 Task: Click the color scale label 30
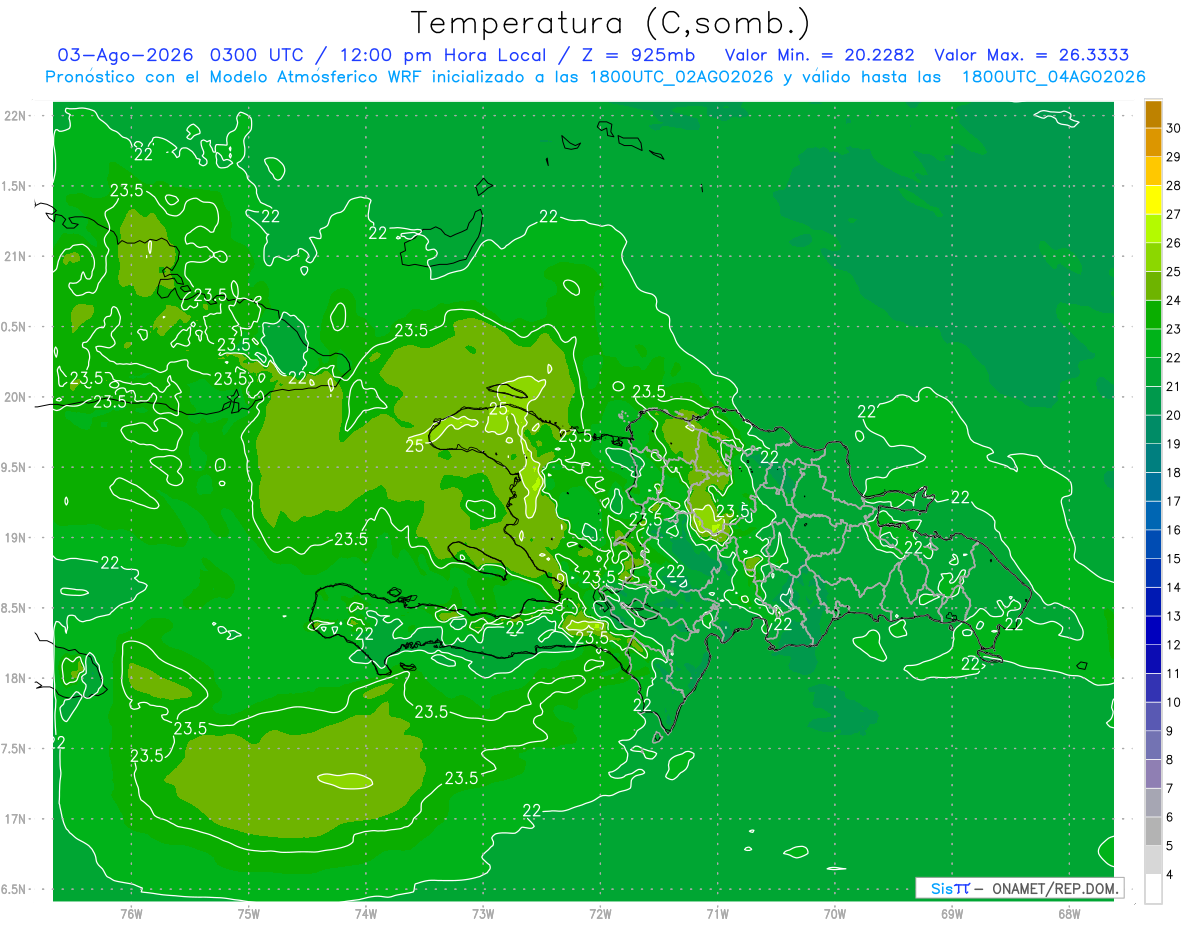click(x=1175, y=128)
